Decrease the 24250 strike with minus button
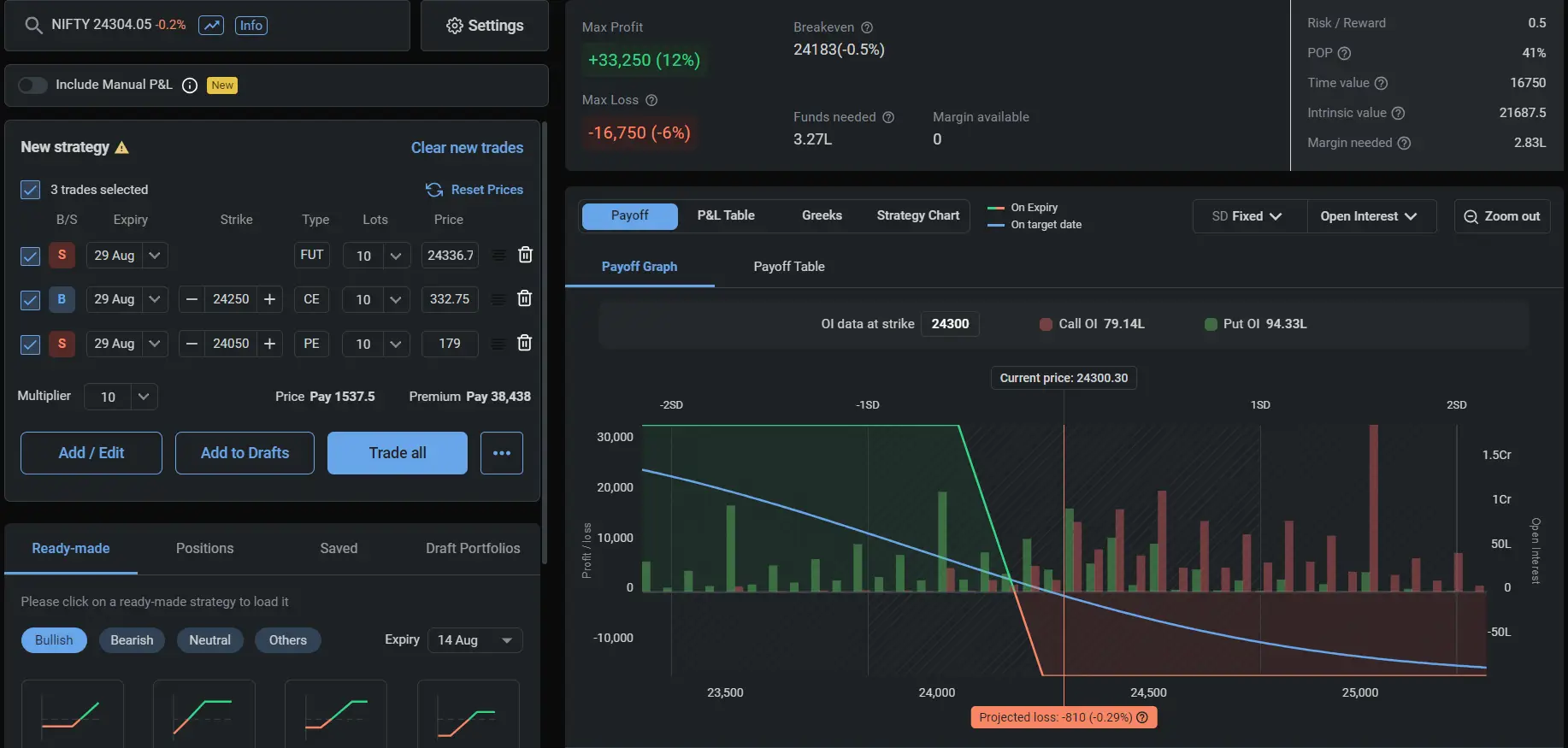The height and width of the screenshot is (748, 1568). pyautogui.click(x=192, y=299)
